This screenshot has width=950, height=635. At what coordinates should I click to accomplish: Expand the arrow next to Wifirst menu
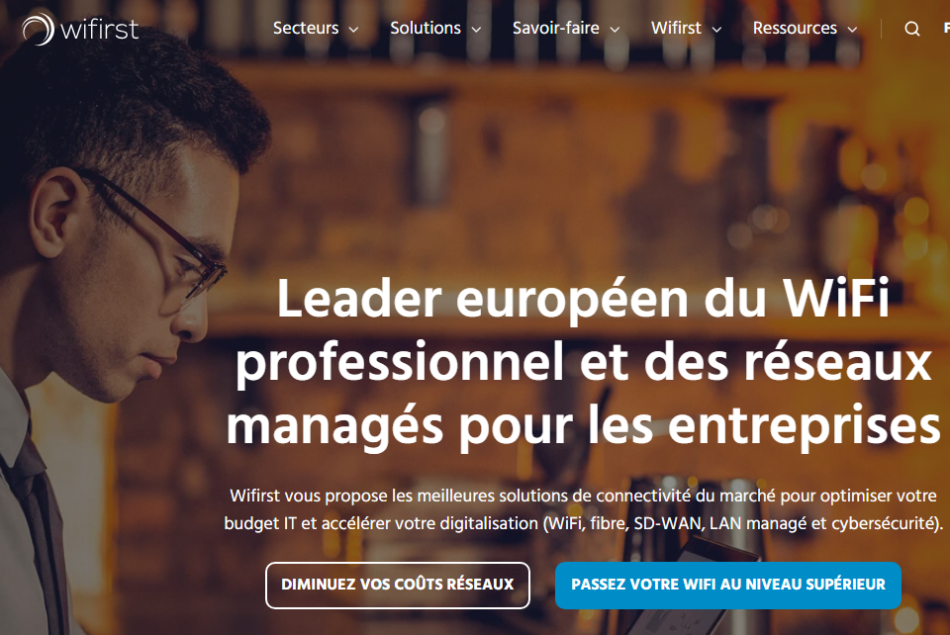click(717, 29)
